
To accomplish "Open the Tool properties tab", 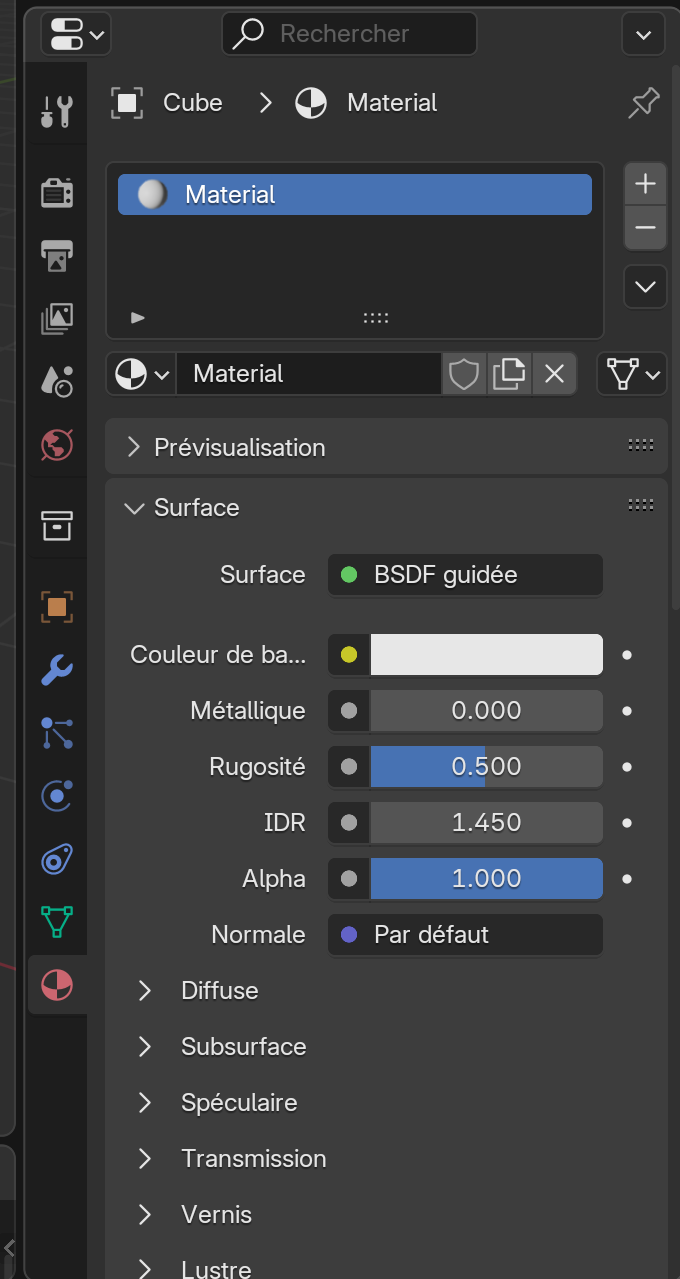I will [56, 111].
